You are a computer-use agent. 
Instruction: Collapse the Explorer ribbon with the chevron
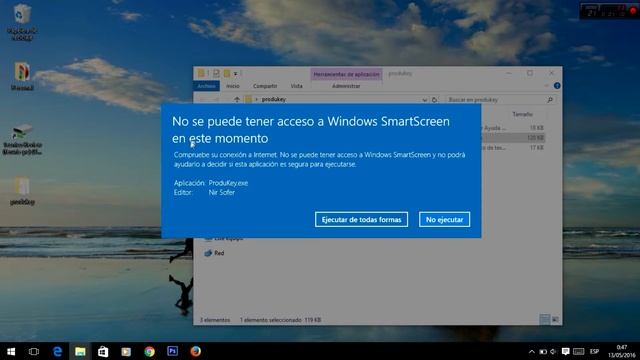click(546, 86)
